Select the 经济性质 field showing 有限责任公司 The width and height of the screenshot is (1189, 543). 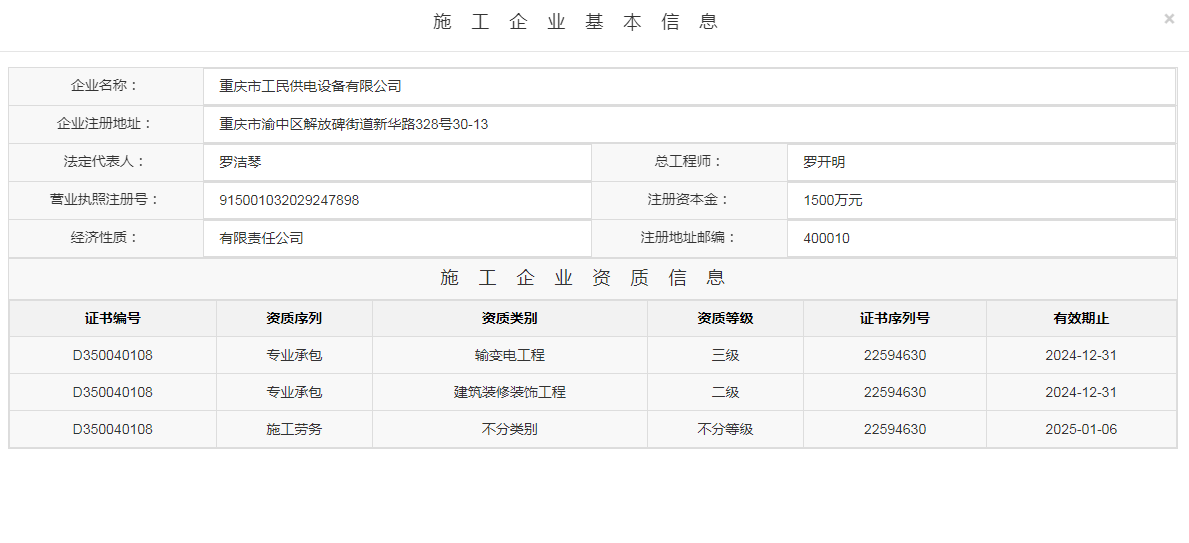tap(397, 238)
